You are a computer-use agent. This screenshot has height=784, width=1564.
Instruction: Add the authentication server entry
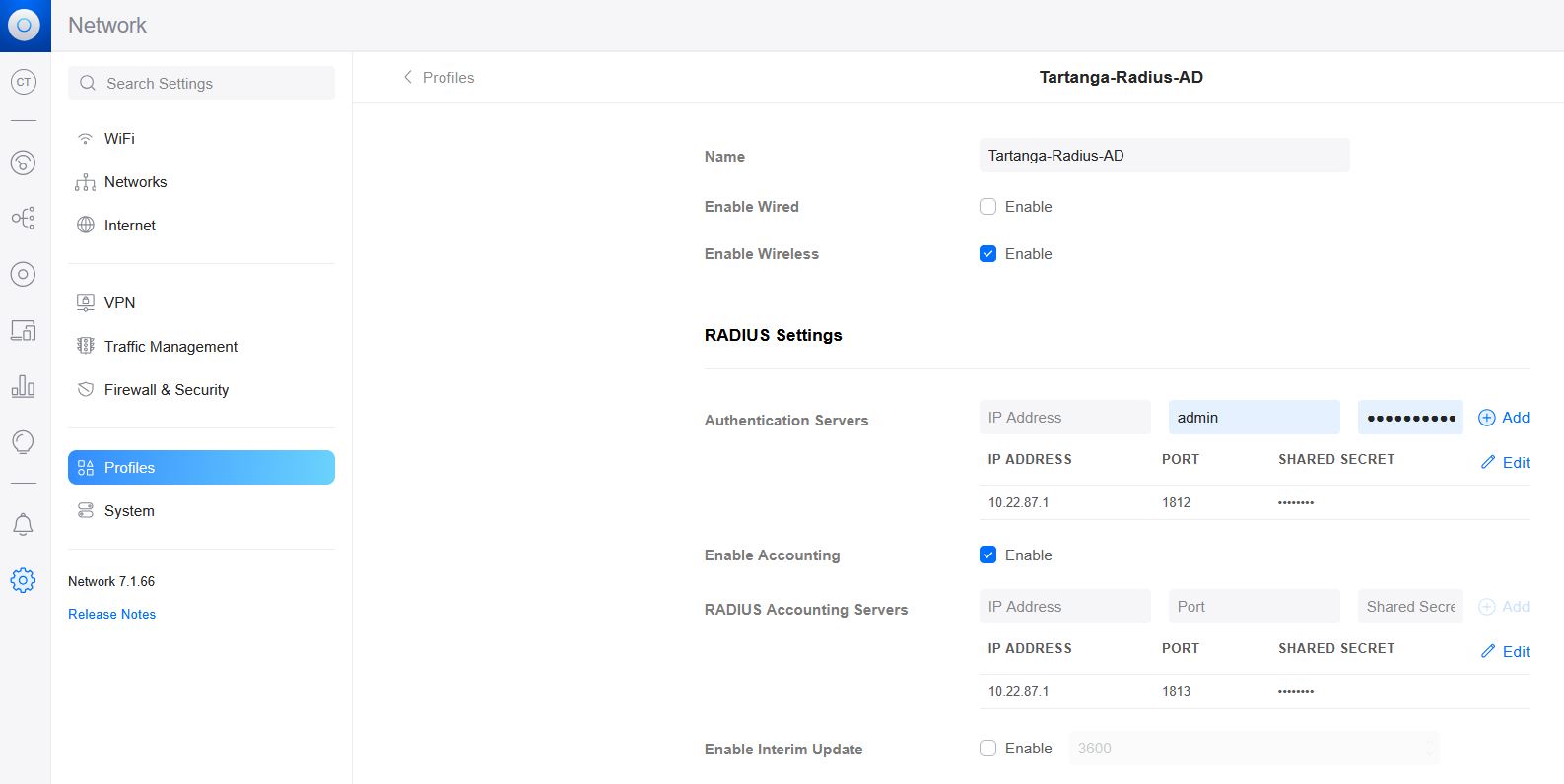(1504, 418)
